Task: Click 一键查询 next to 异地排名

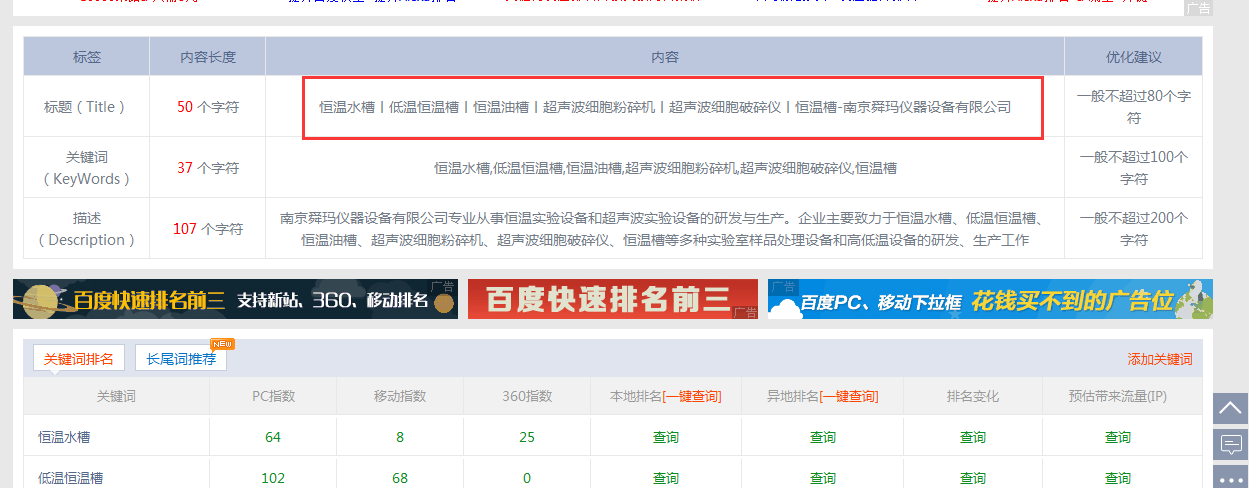Action: click(x=848, y=397)
